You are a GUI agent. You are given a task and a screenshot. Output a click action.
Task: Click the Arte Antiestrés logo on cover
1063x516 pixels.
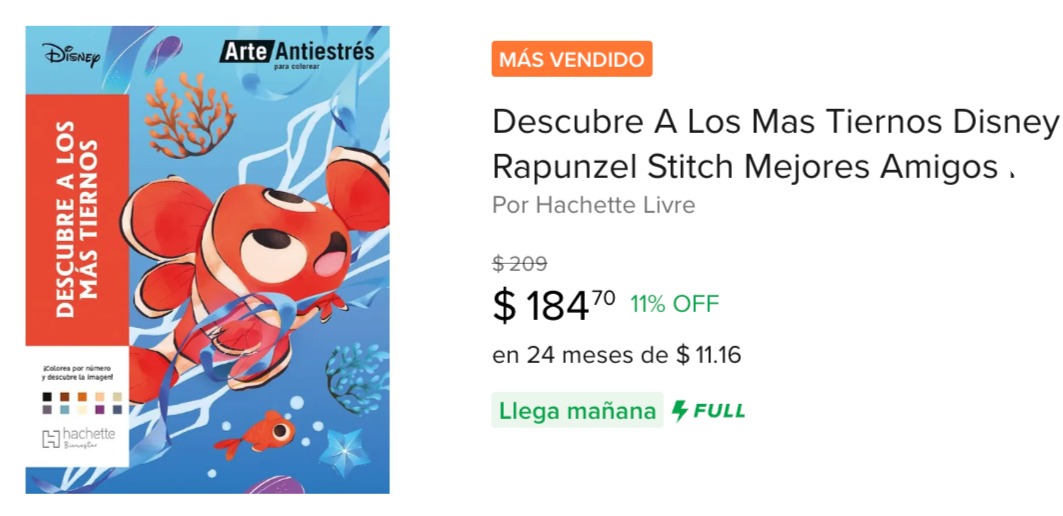pos(296,53)
